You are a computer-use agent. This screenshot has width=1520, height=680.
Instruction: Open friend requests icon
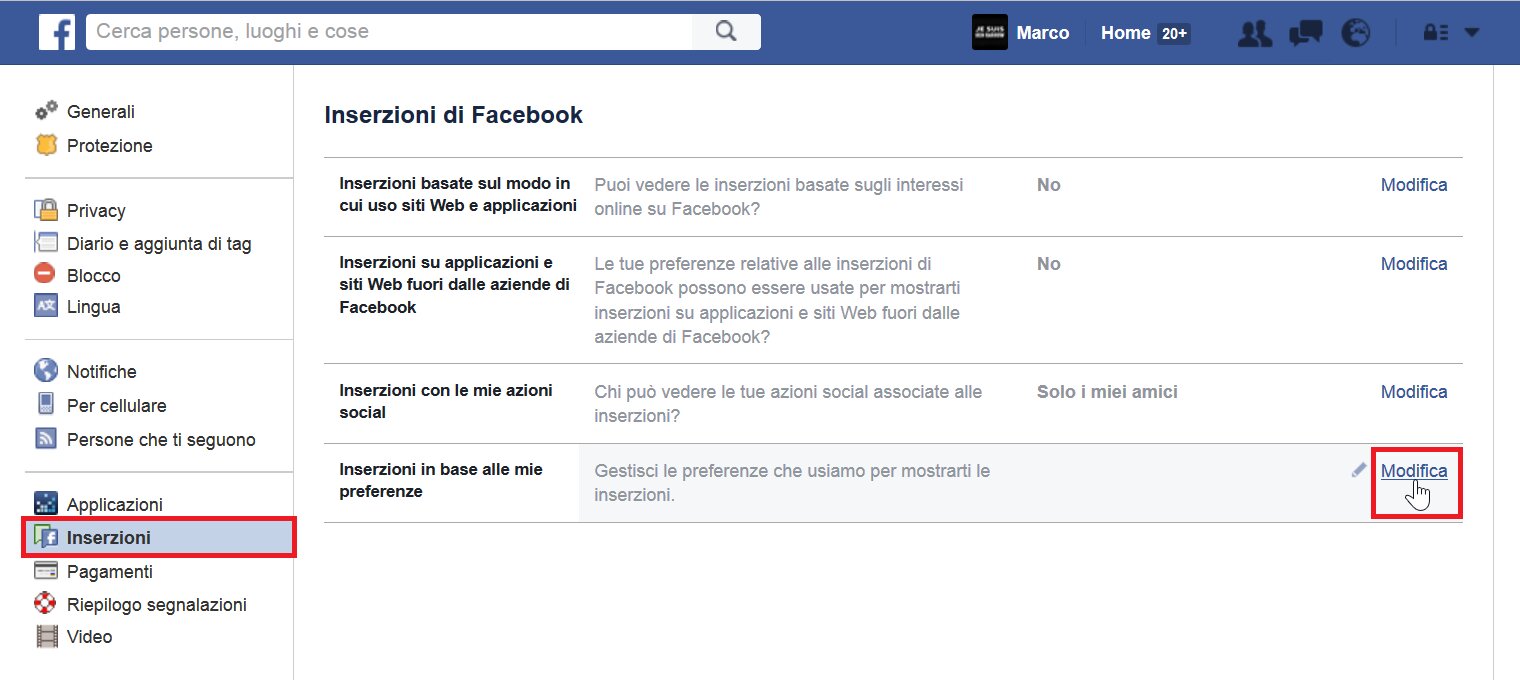coord(1254,33)
